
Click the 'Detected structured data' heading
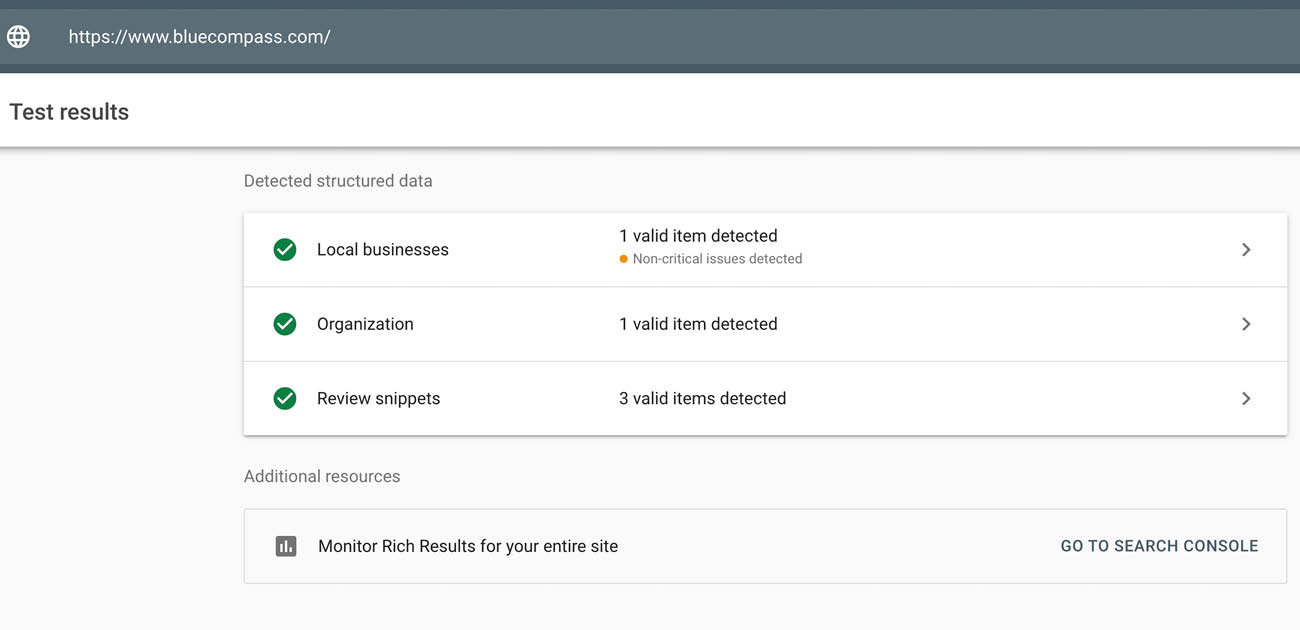(338, 181)
